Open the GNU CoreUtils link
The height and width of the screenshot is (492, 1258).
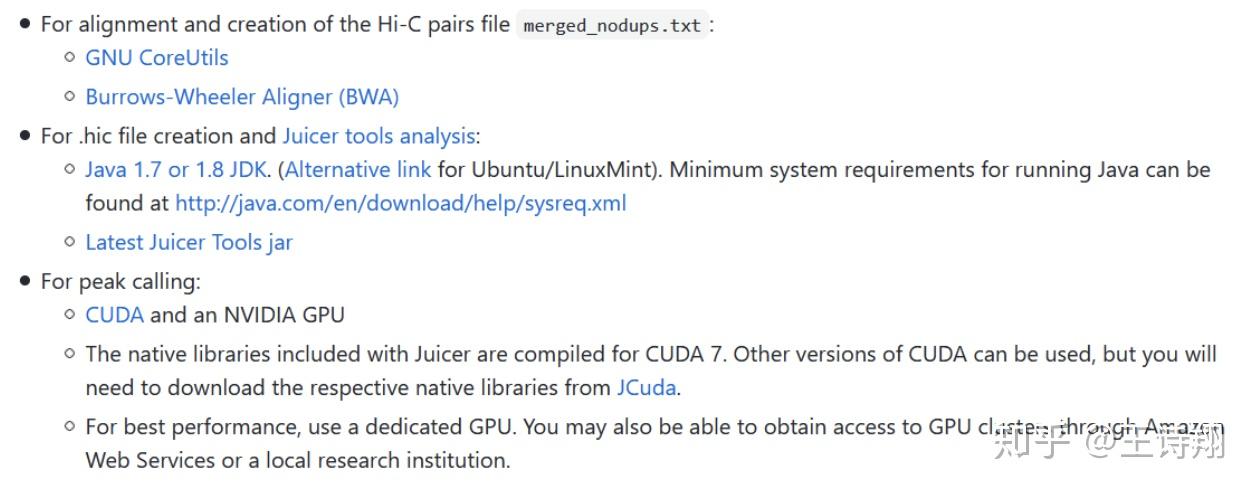(156, 58)
